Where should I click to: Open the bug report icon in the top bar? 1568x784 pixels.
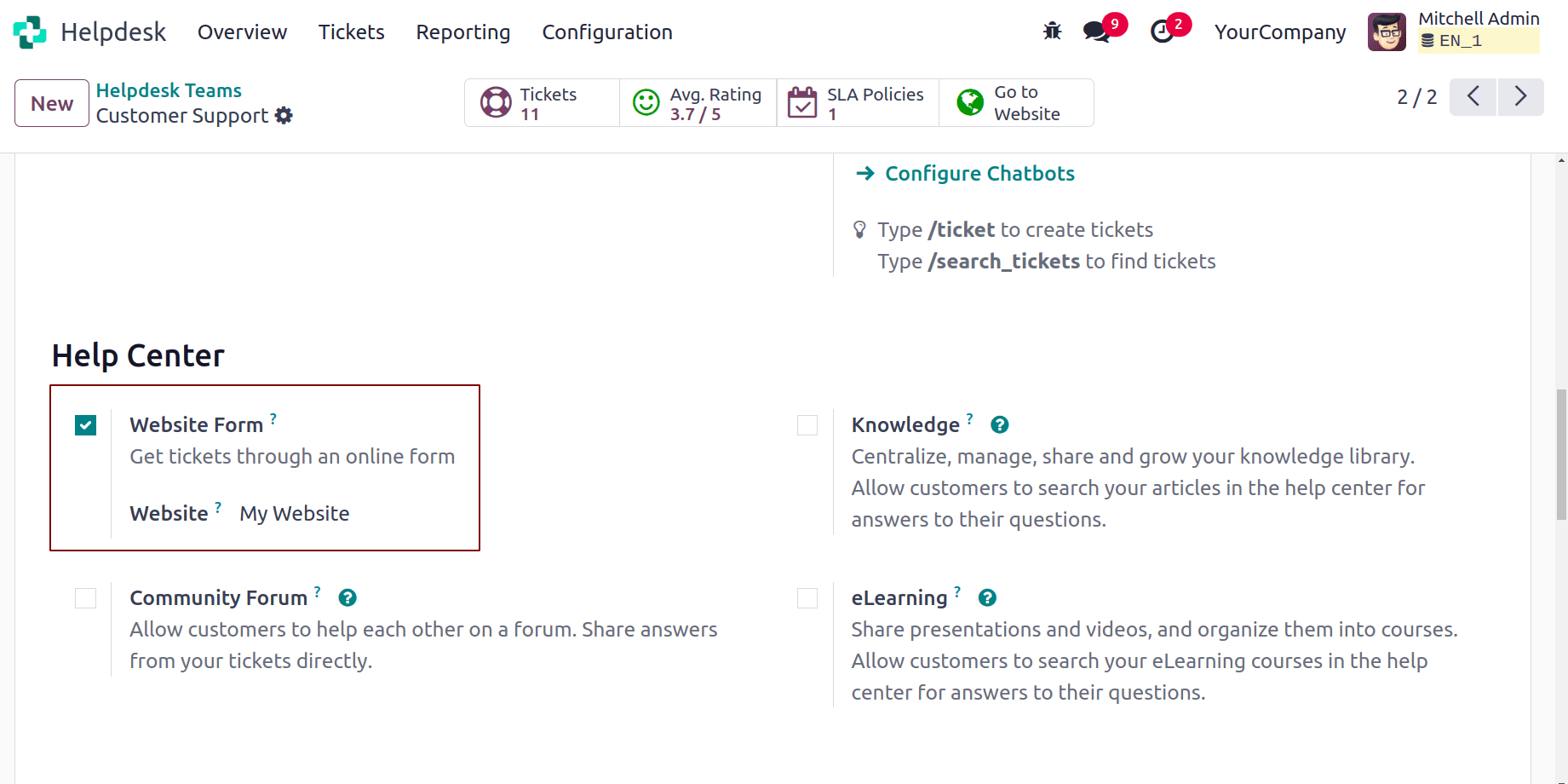[x=1053, y=31]
